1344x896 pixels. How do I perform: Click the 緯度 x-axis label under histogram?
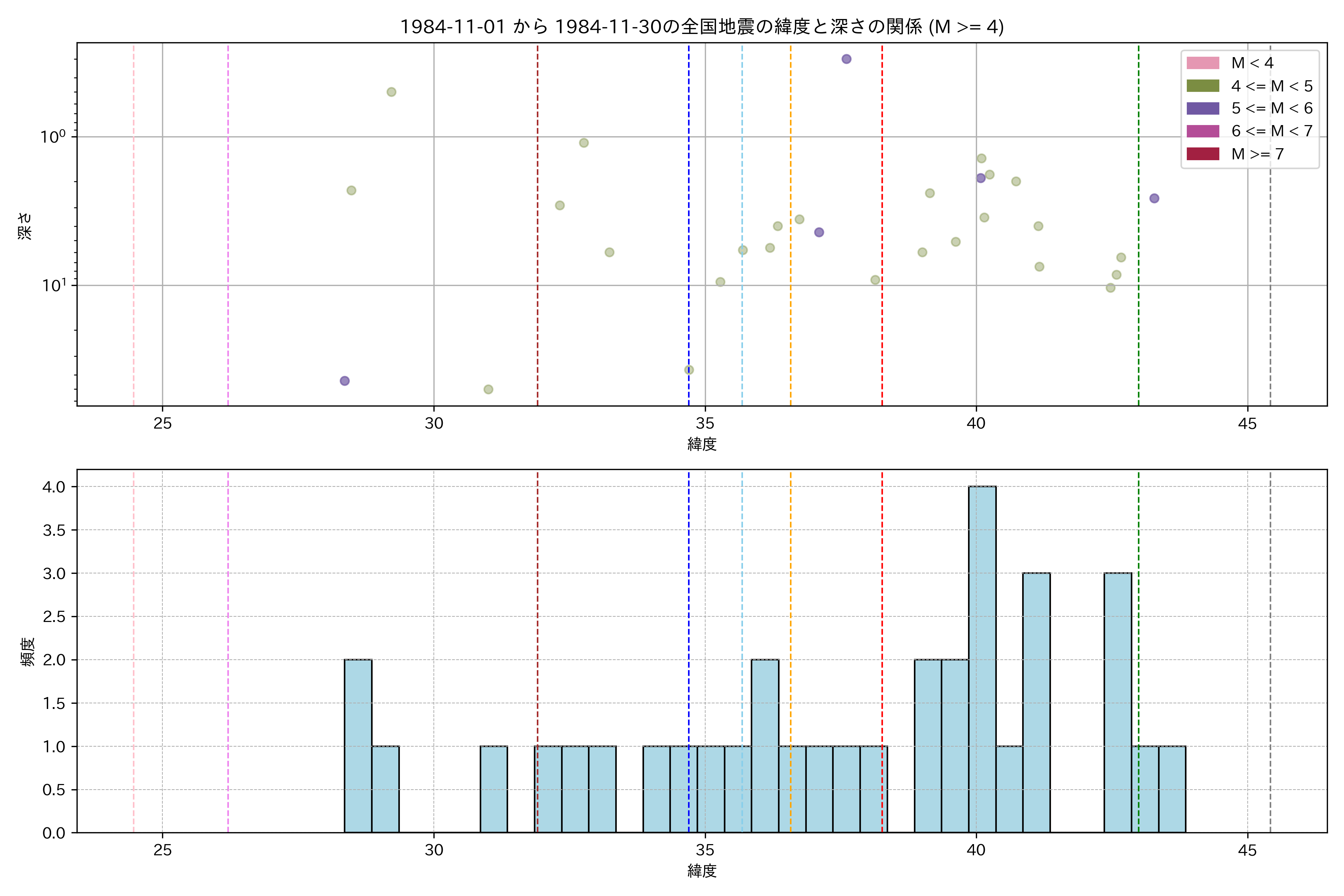[702, 871]
